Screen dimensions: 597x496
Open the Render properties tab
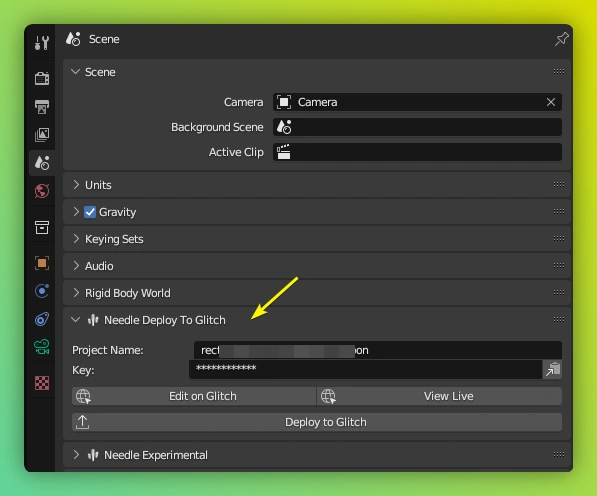click(x=42, y=78)
